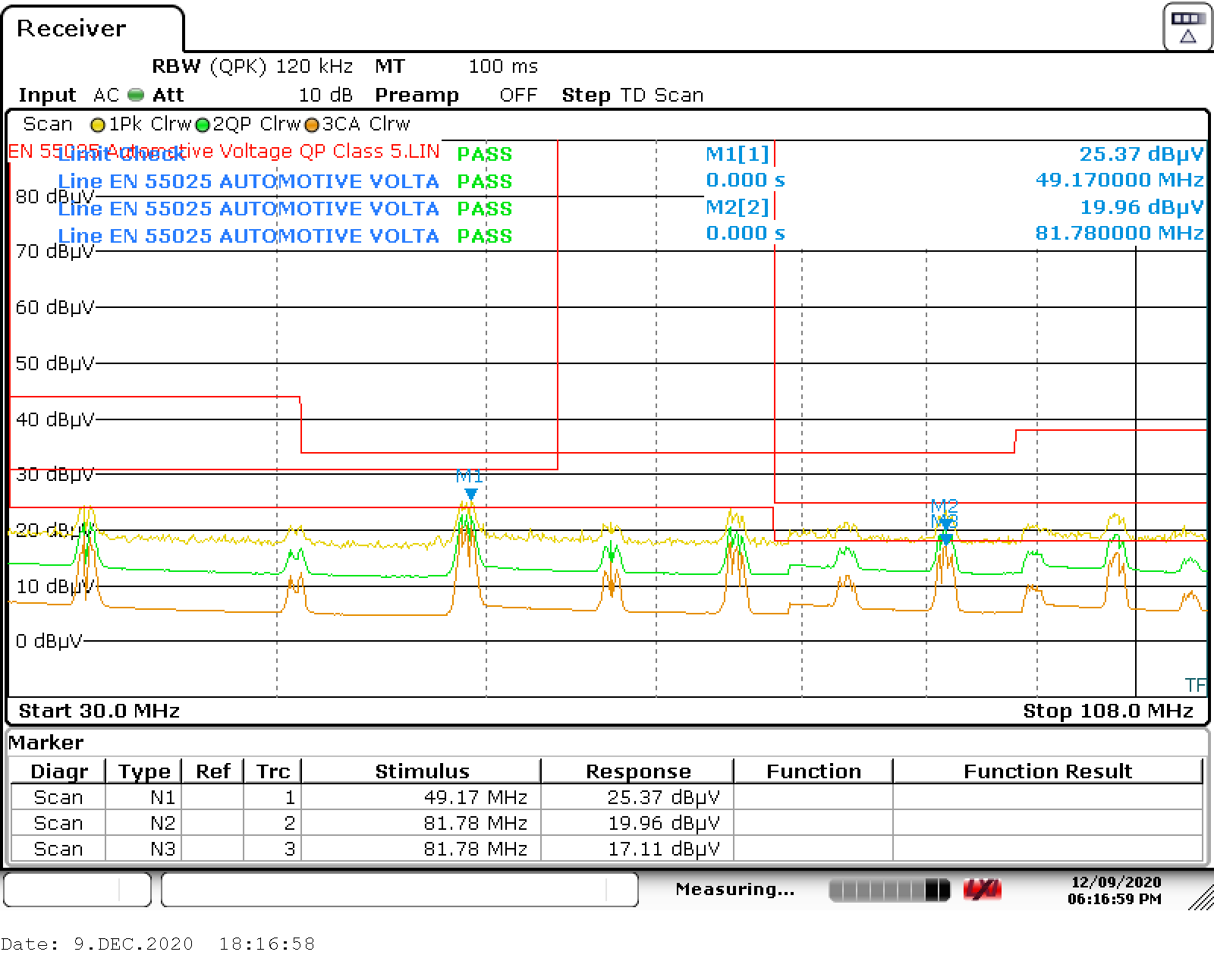Select the N2 marker row type cell
1214x980 pixels.
(x=144, y=824)
